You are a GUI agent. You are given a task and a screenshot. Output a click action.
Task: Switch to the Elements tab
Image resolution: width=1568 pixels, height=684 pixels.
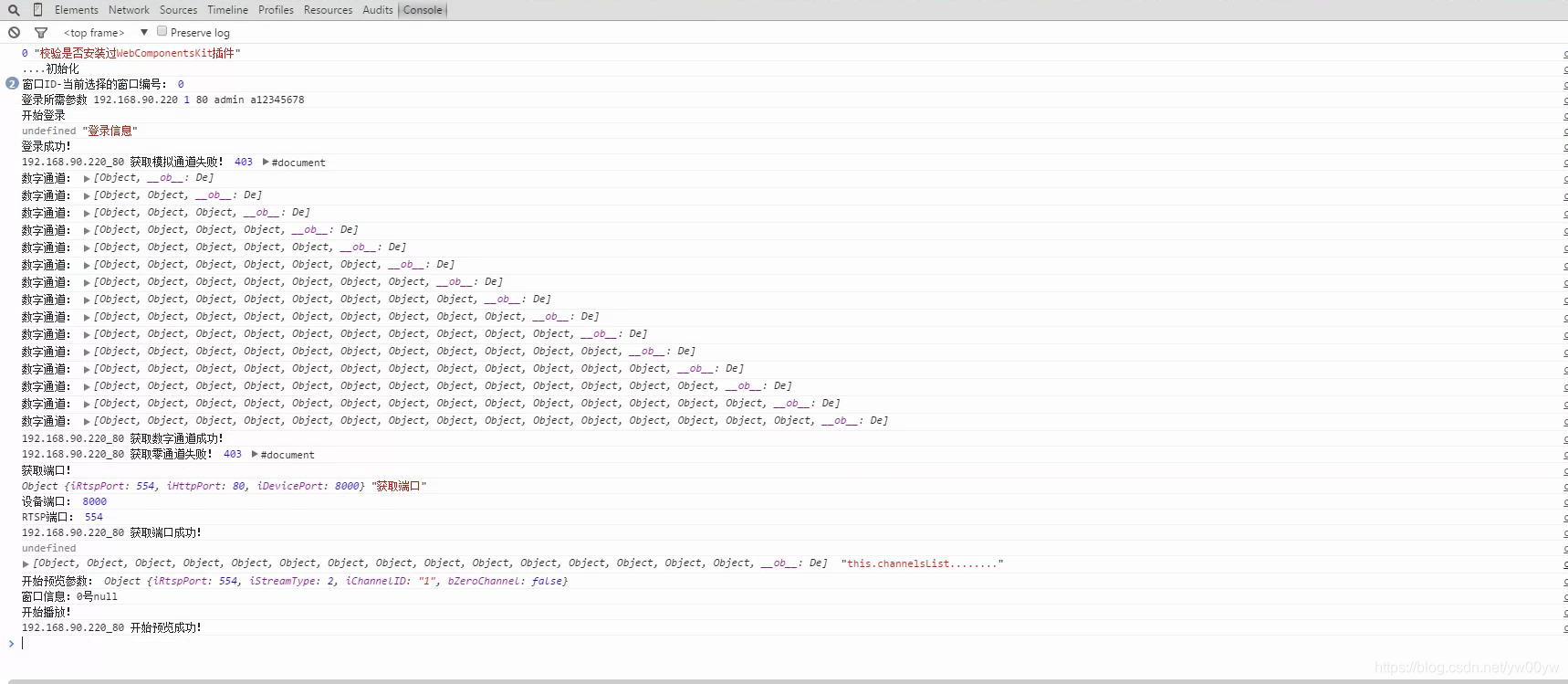click(x=77, y=10)
